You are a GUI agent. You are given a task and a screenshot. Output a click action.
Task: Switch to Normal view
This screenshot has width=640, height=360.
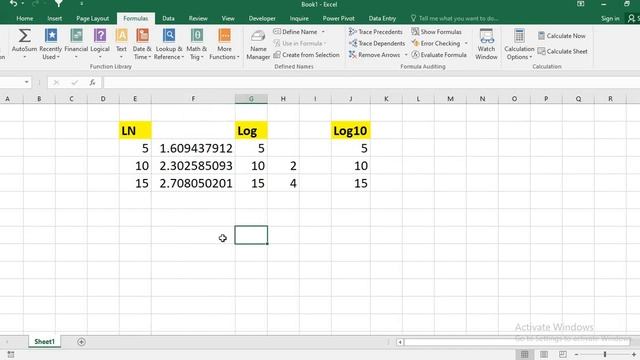tap(524, 354)
